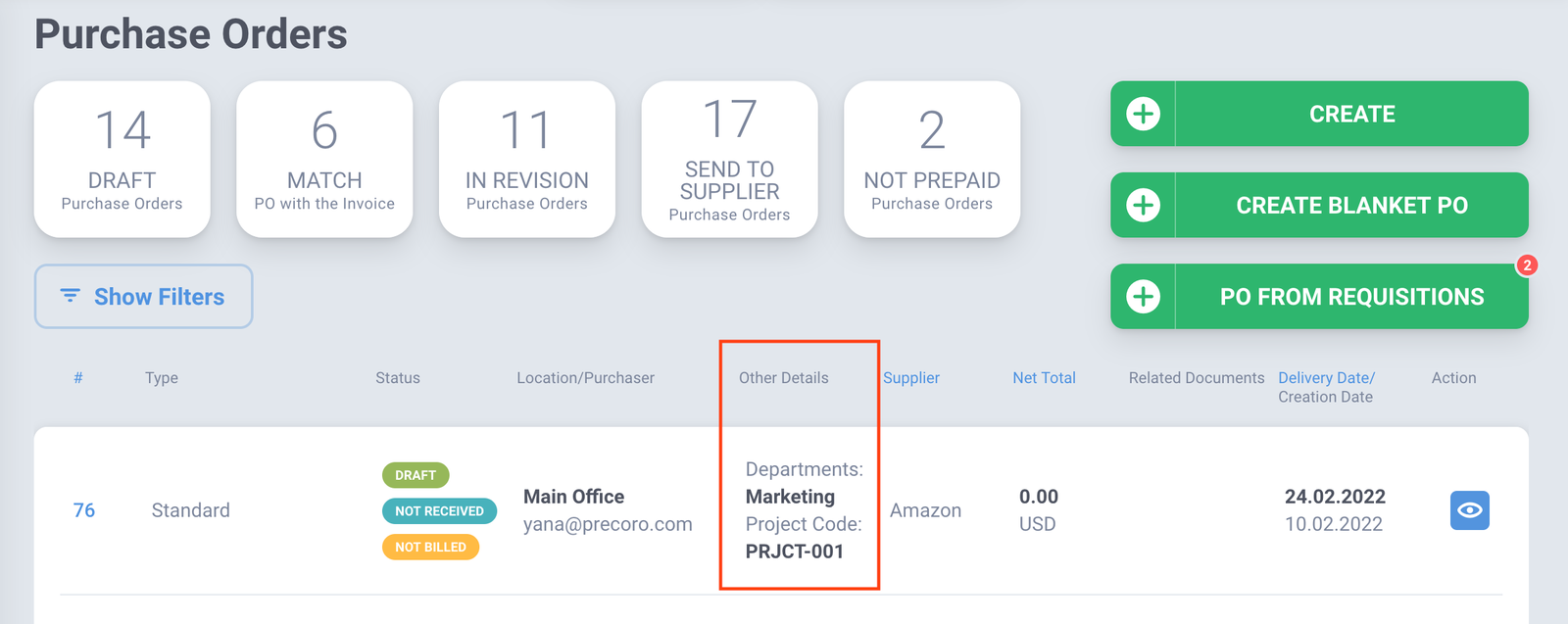Click the plus icon on PO FROM REQUISITIONS
The height and width of the screenshot is (624, 1568).
(1143, 296)
